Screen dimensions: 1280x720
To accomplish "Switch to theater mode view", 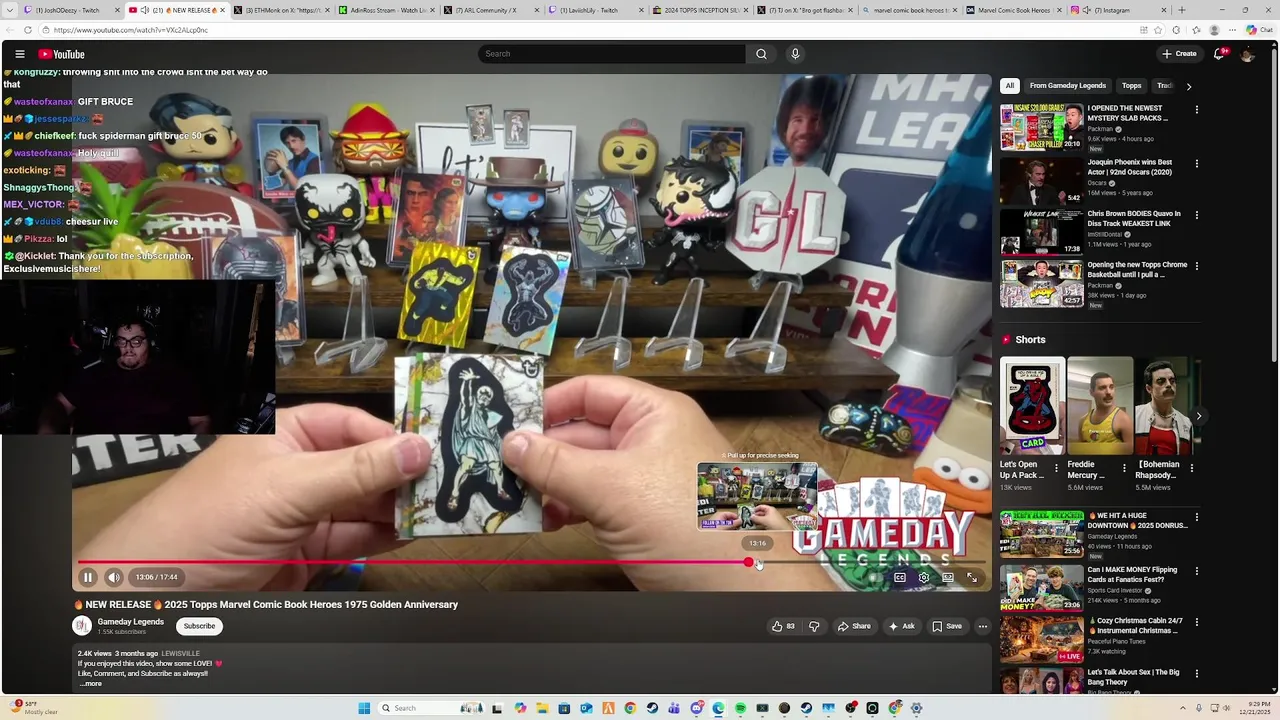I will (947, 577).
